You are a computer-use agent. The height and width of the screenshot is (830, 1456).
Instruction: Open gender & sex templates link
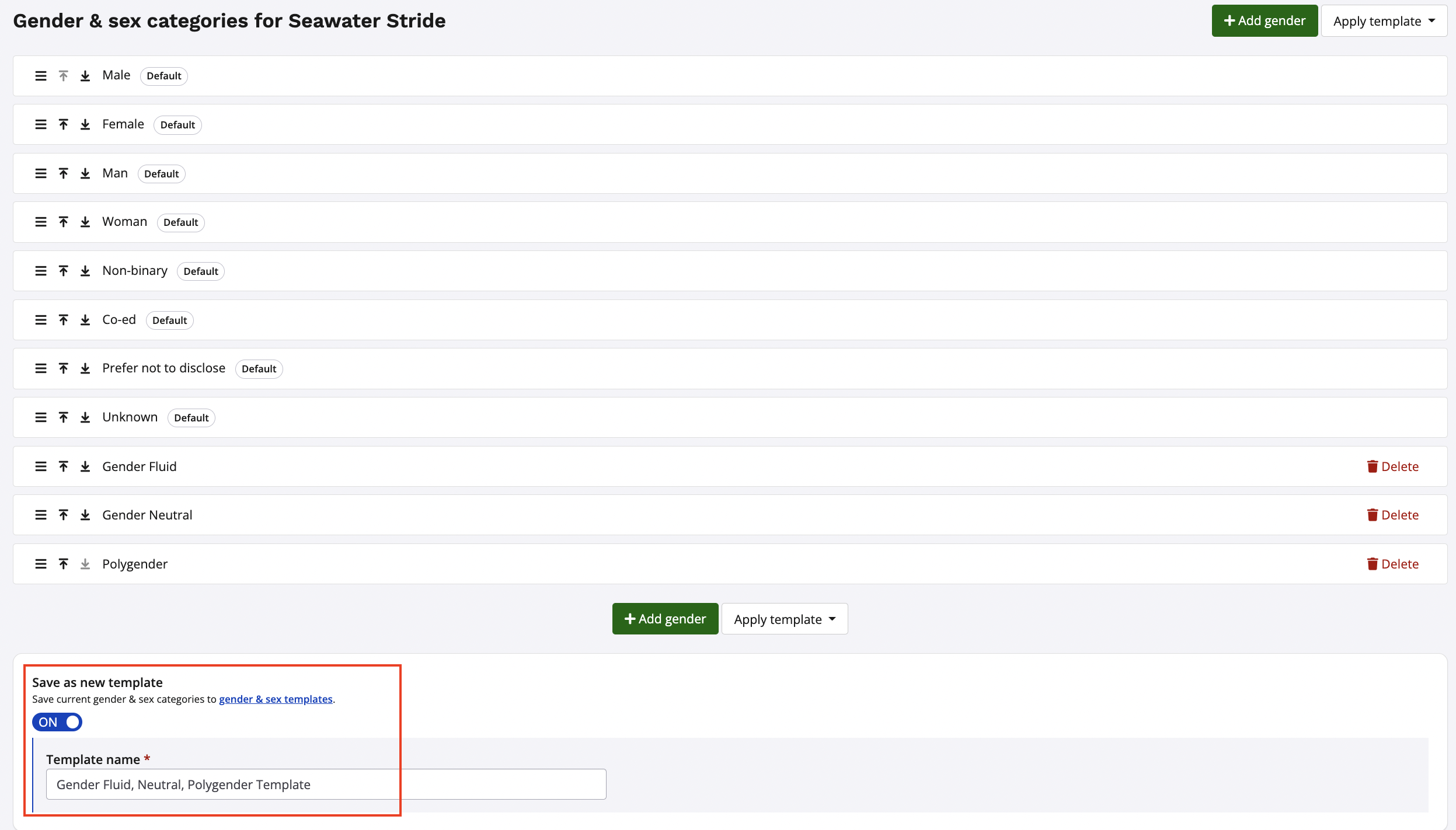tap(276, 699)
